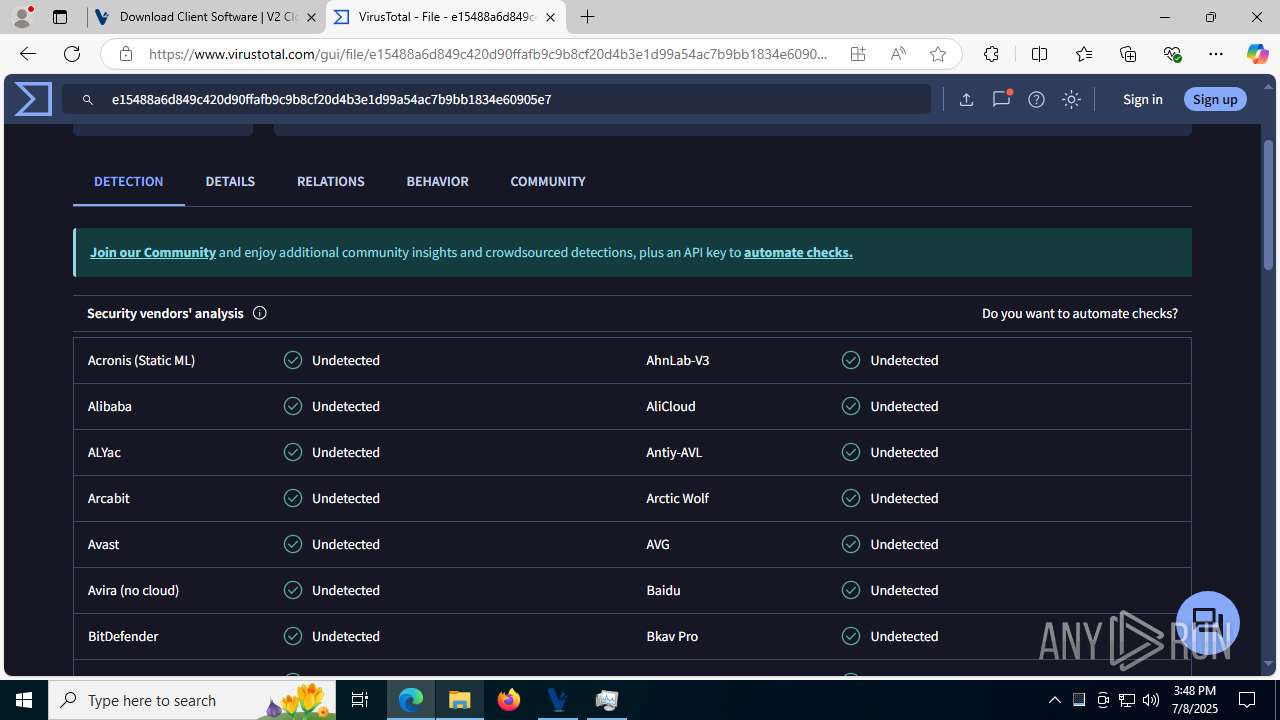Open the tab actions menu icon

(60, 17)
